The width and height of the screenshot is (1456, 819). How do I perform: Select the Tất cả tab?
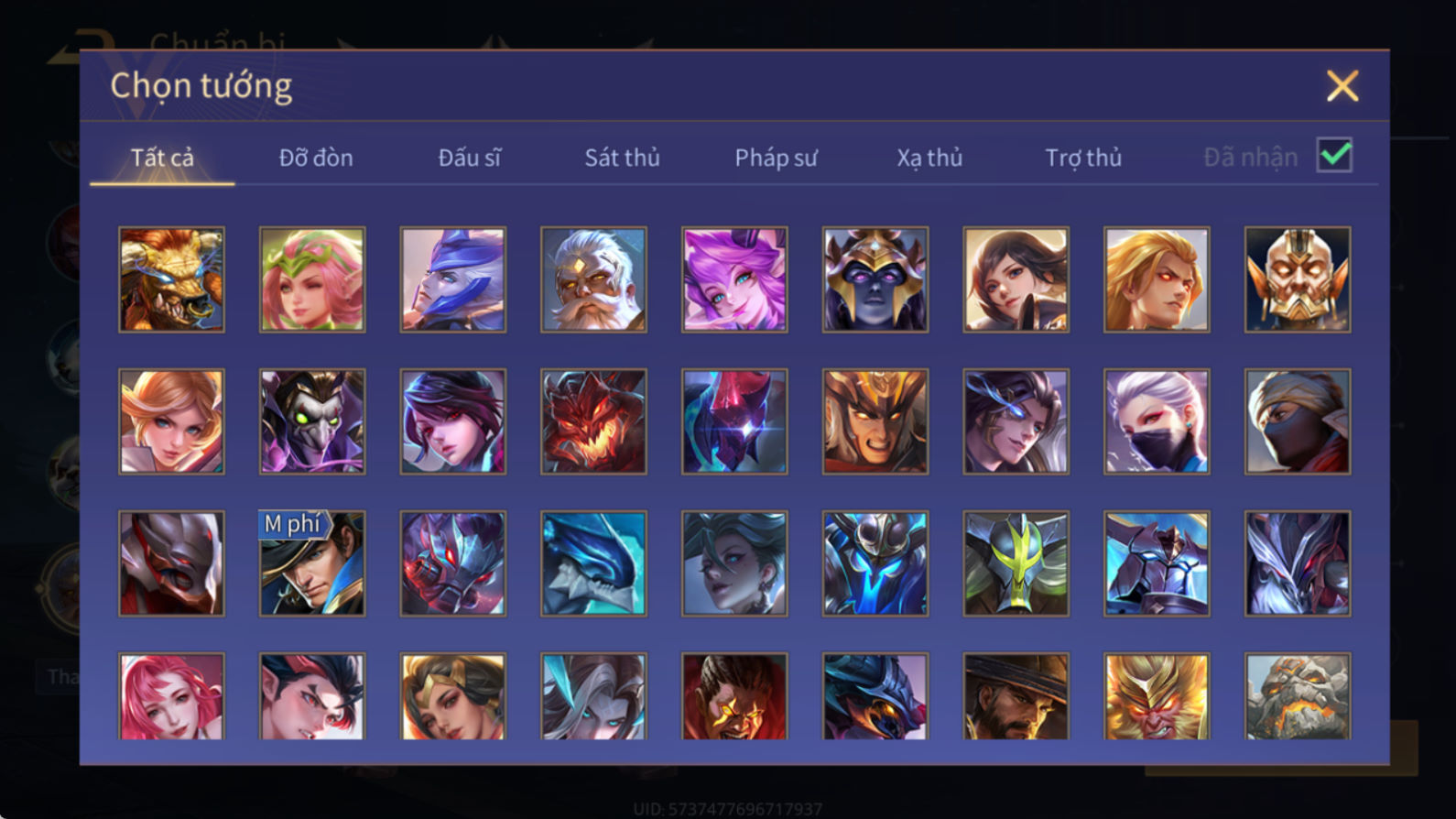pyautogui.click(x=162, y=158)
